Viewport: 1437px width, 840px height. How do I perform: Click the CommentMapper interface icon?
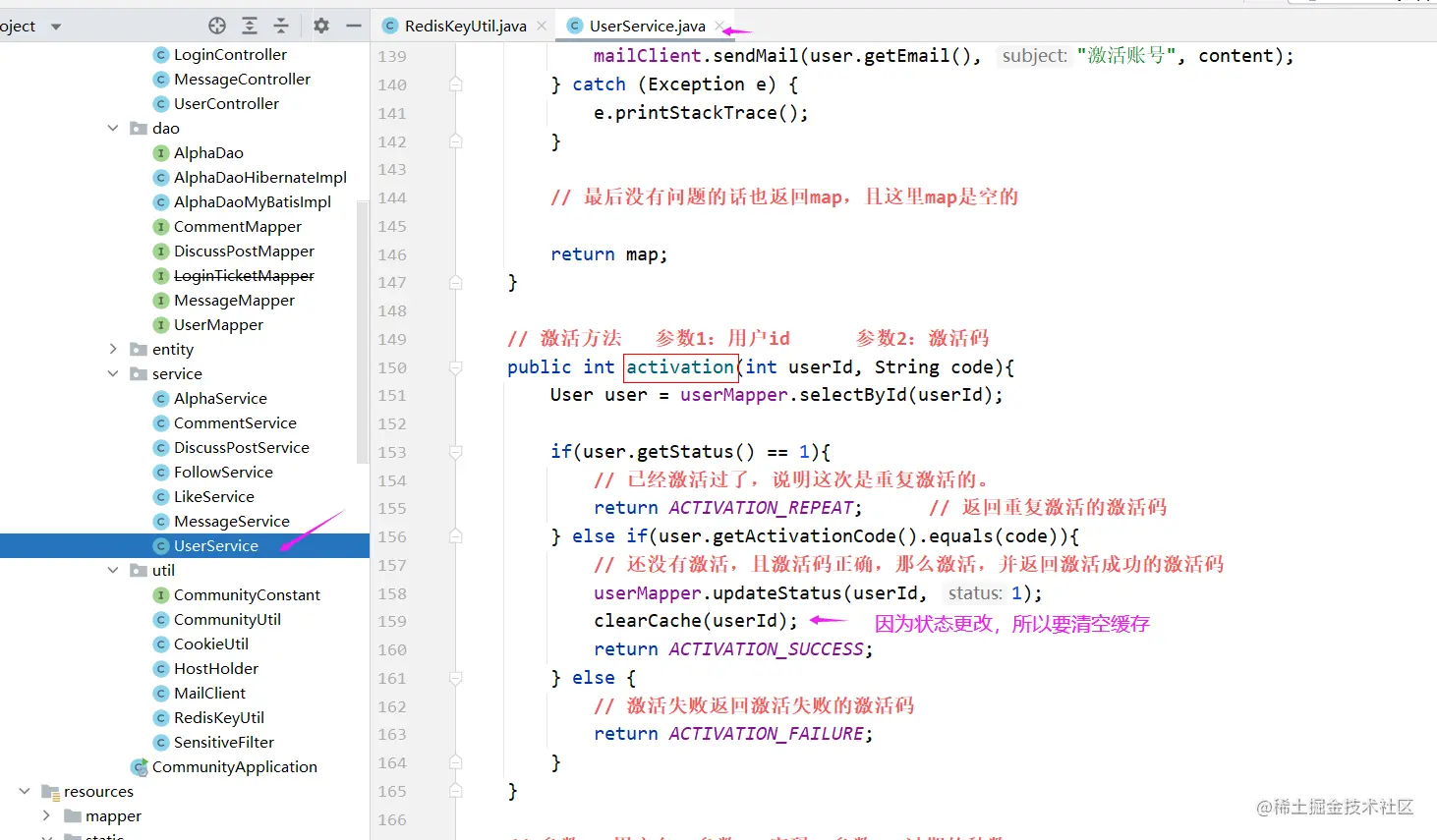pos(161,227)
